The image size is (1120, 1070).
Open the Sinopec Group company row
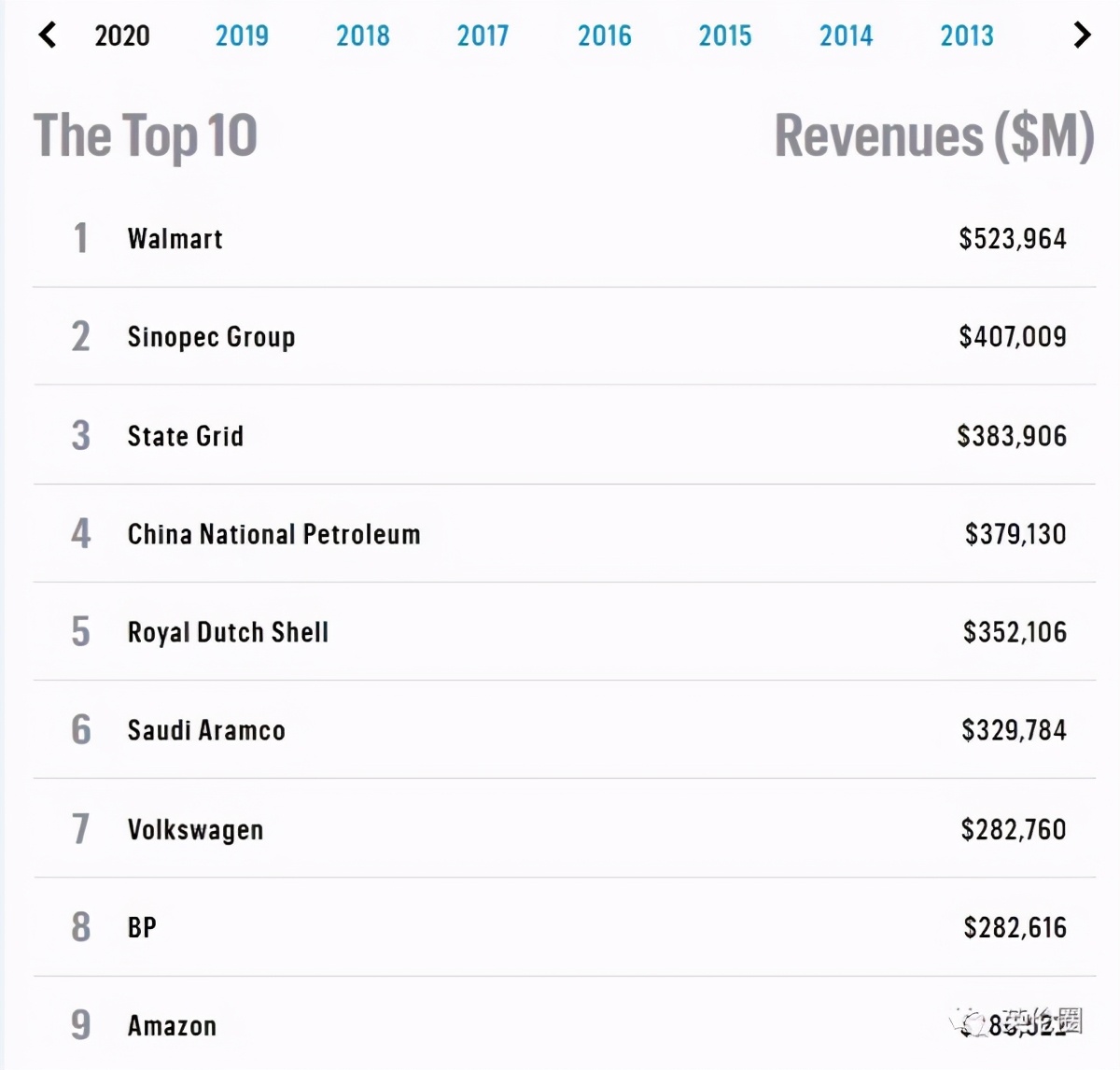tap(211, 337)
